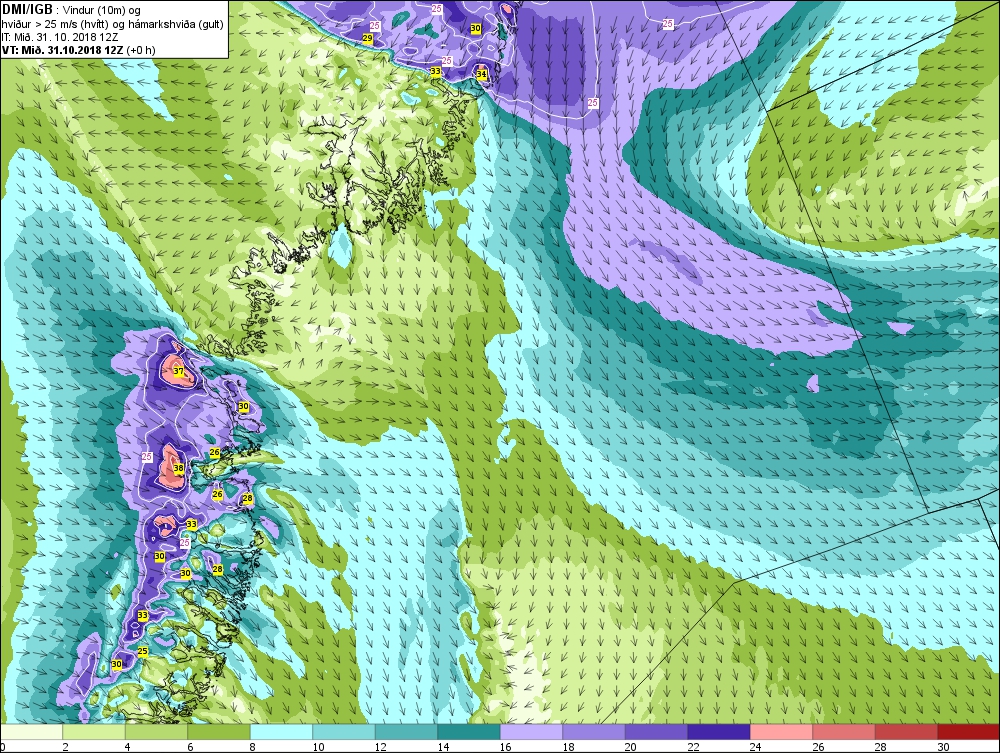Click the 'IT: Mið. 31.10.2018 12Z' line
Screen dimensions: 1000x753
(60, 37)
